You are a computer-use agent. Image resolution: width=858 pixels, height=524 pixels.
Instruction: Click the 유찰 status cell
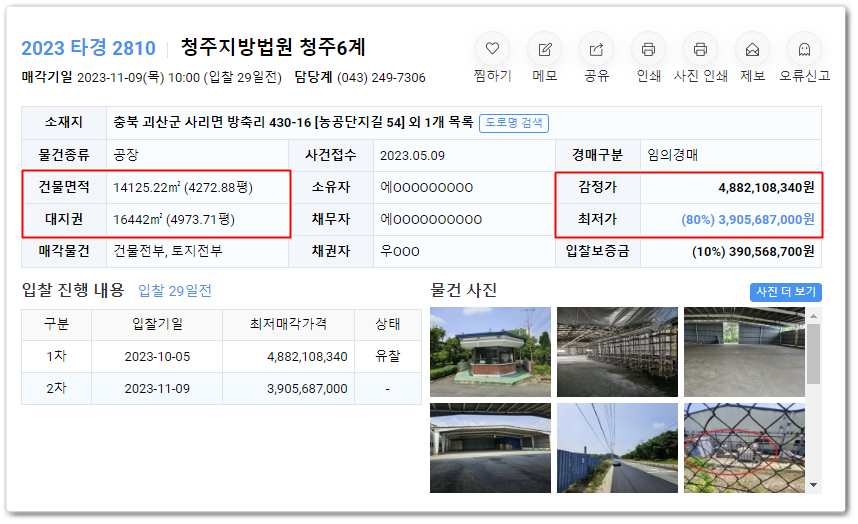[x=387, y=357]
